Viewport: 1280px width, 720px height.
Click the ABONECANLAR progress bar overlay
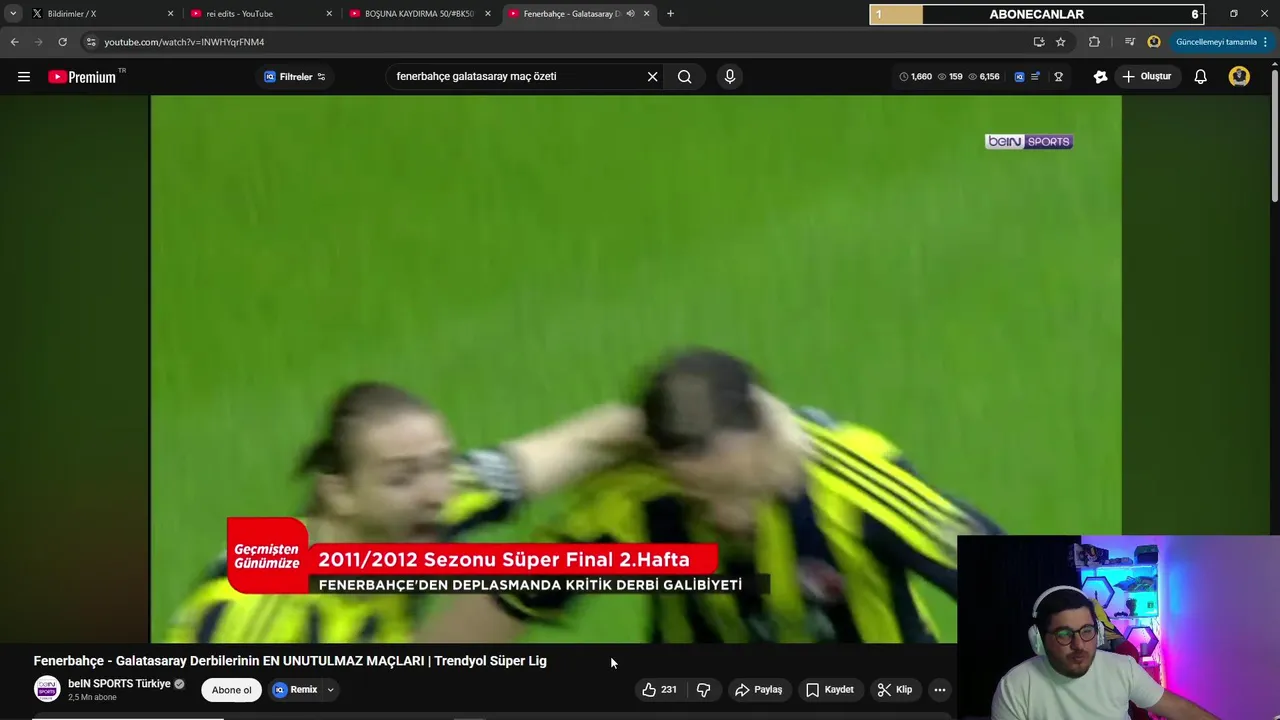coord(1036,14)
